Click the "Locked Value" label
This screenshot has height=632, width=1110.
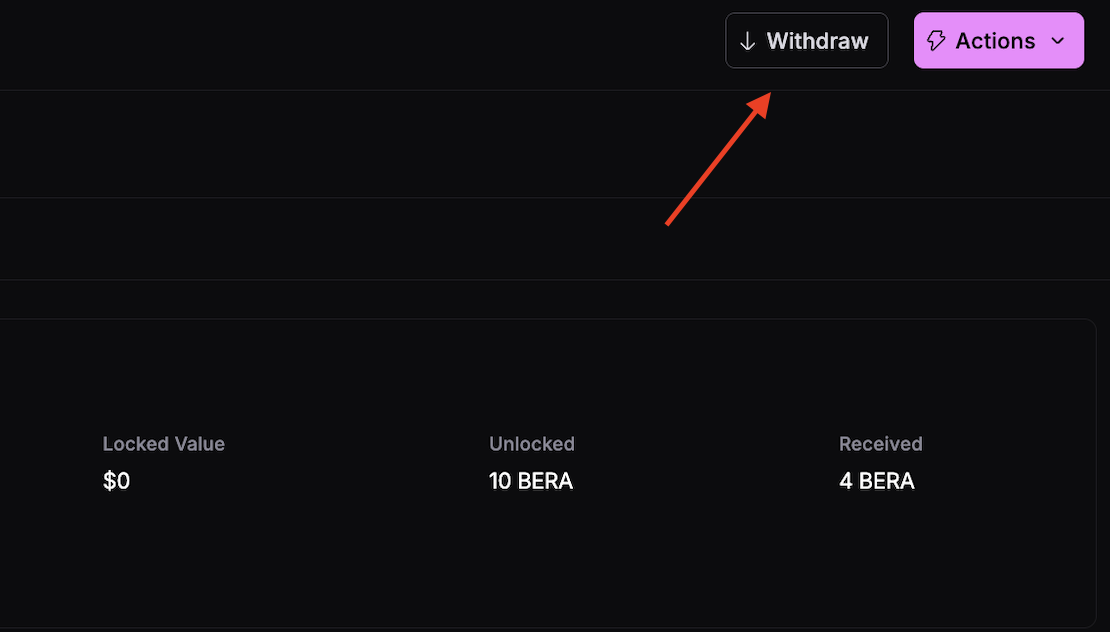[164, 444]
